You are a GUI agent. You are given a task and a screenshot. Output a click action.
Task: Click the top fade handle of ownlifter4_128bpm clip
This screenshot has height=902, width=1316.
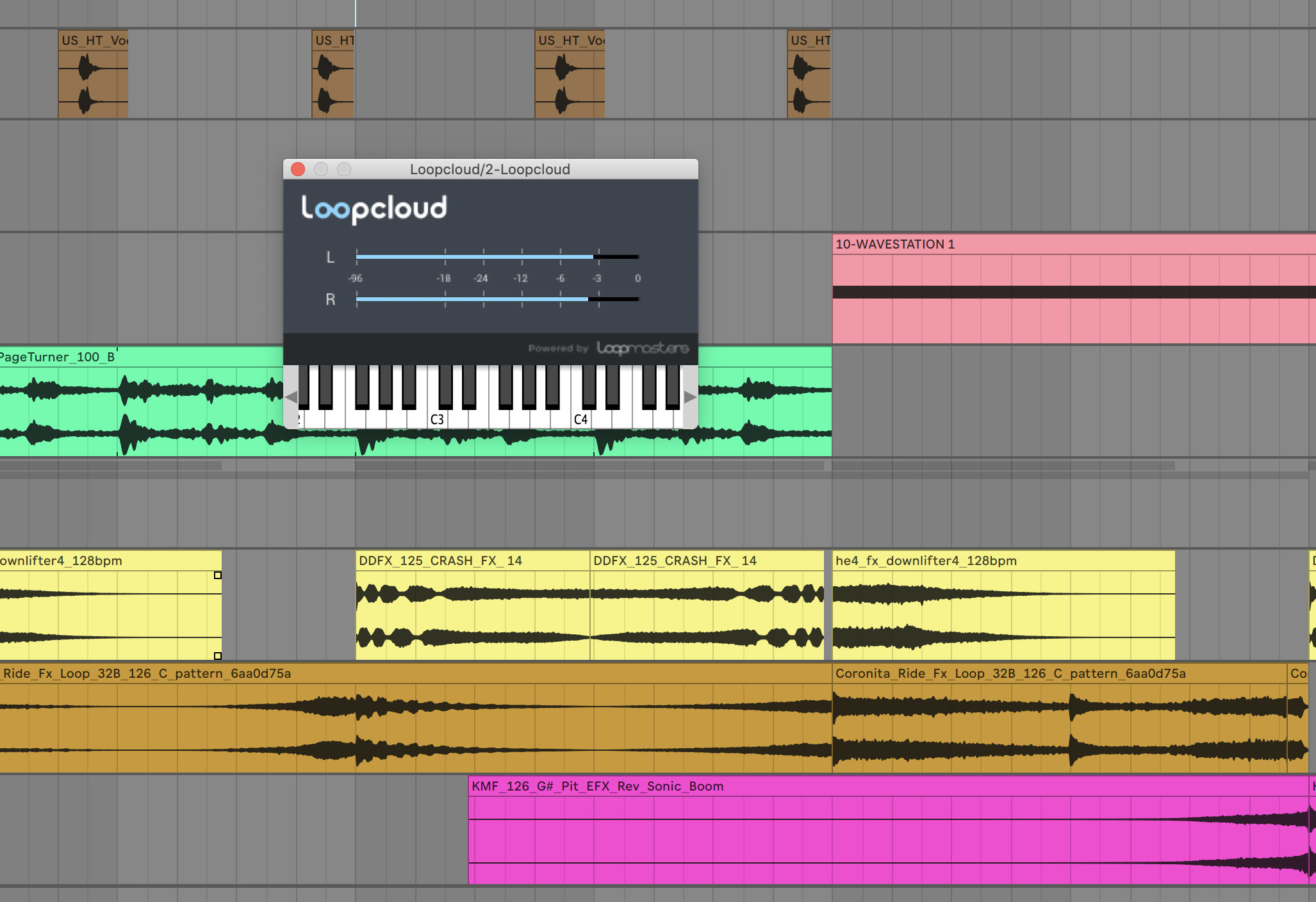(218, 575)
